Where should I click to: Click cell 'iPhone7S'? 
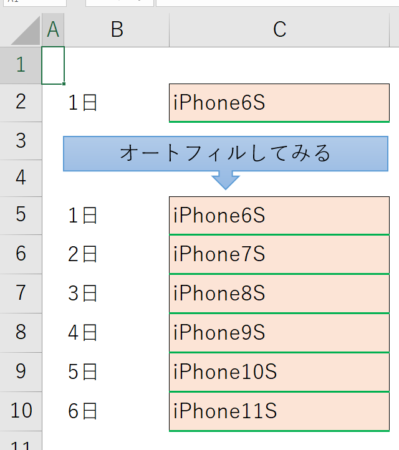pyautogui.click(x=279, y=254)
